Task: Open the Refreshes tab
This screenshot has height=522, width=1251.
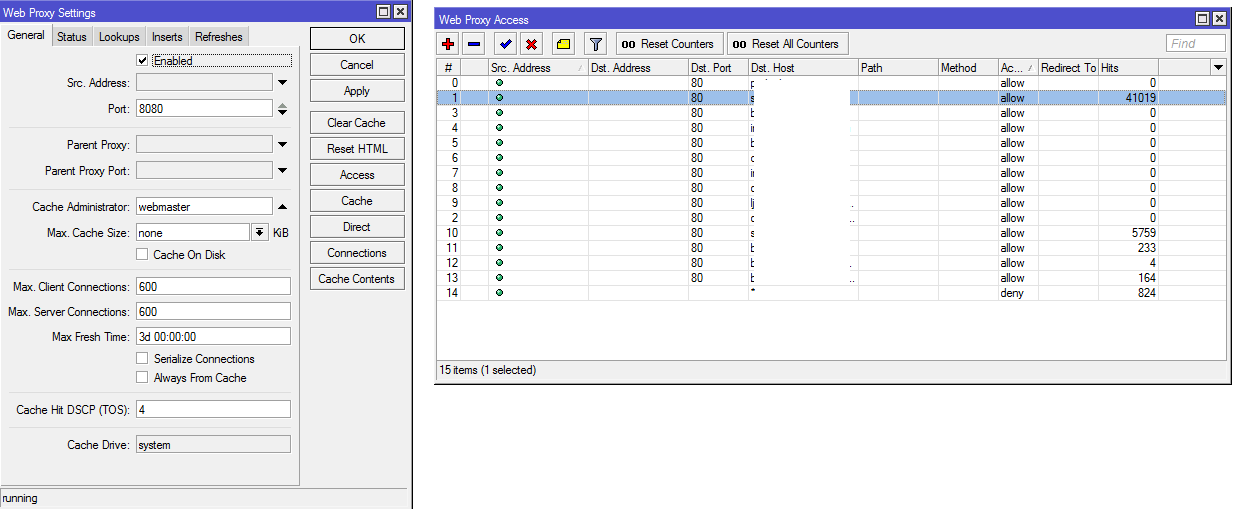Action: 219,37
